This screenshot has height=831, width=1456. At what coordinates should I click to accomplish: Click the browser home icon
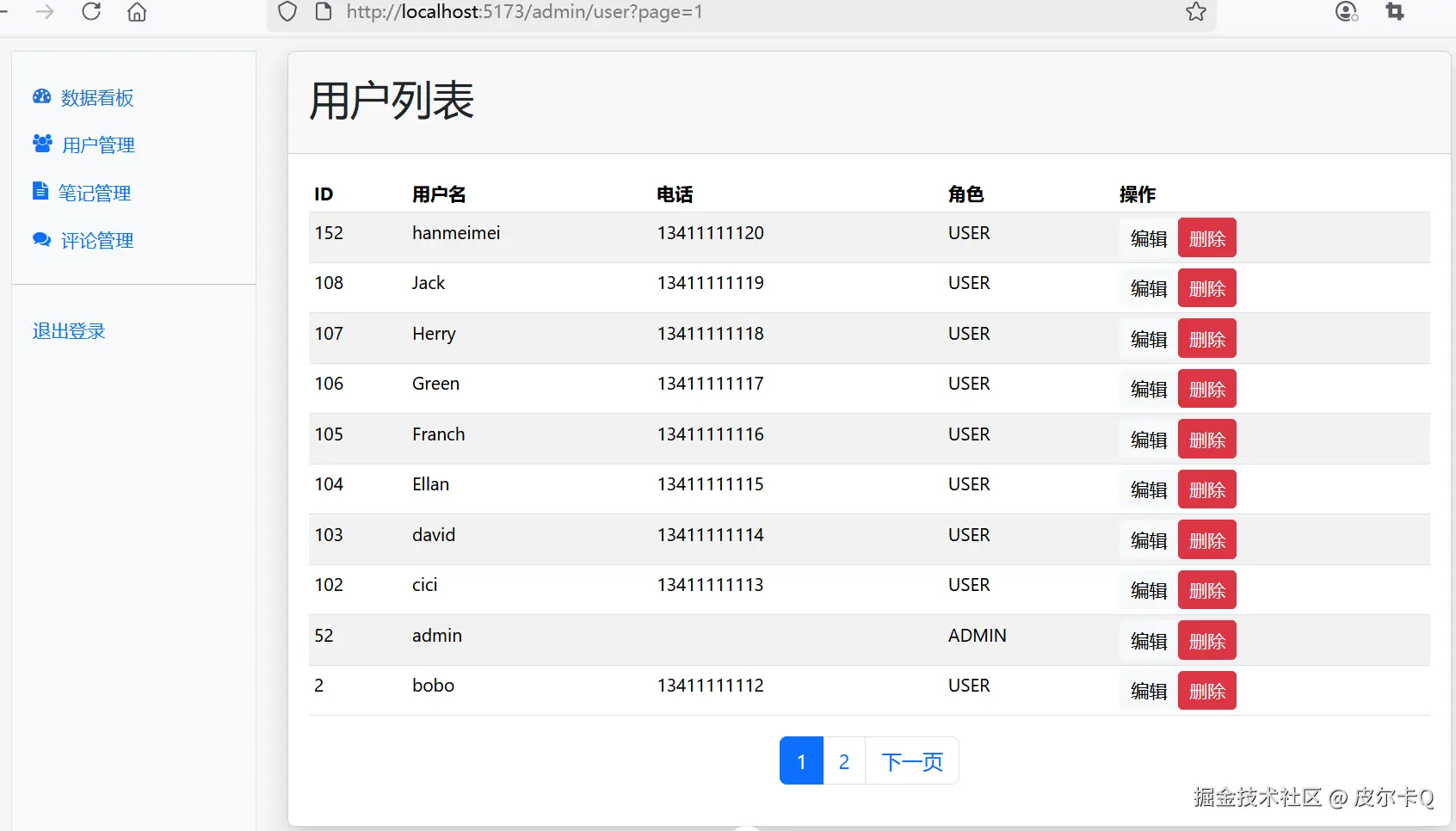coord(136,12)
